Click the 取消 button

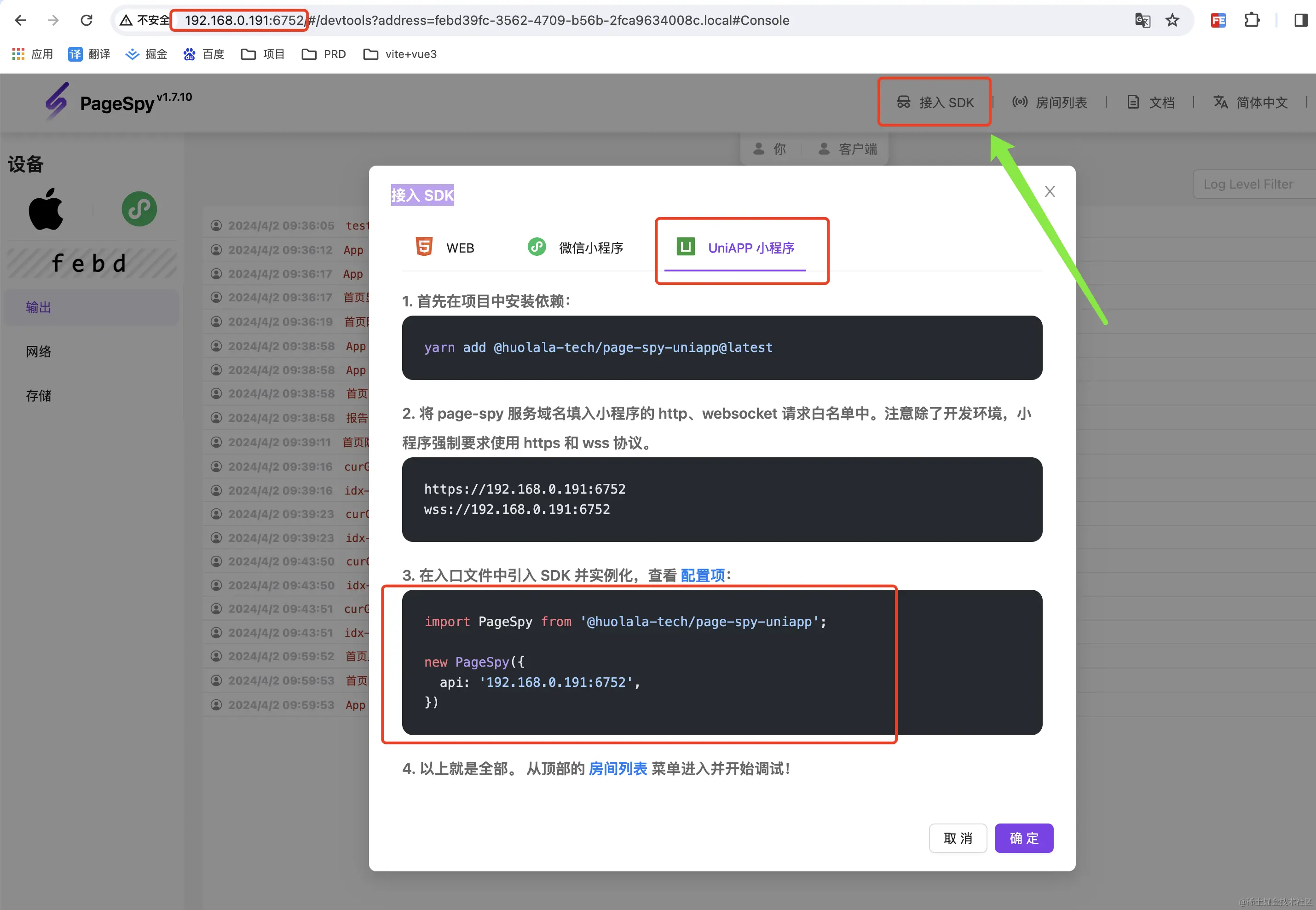958,838
